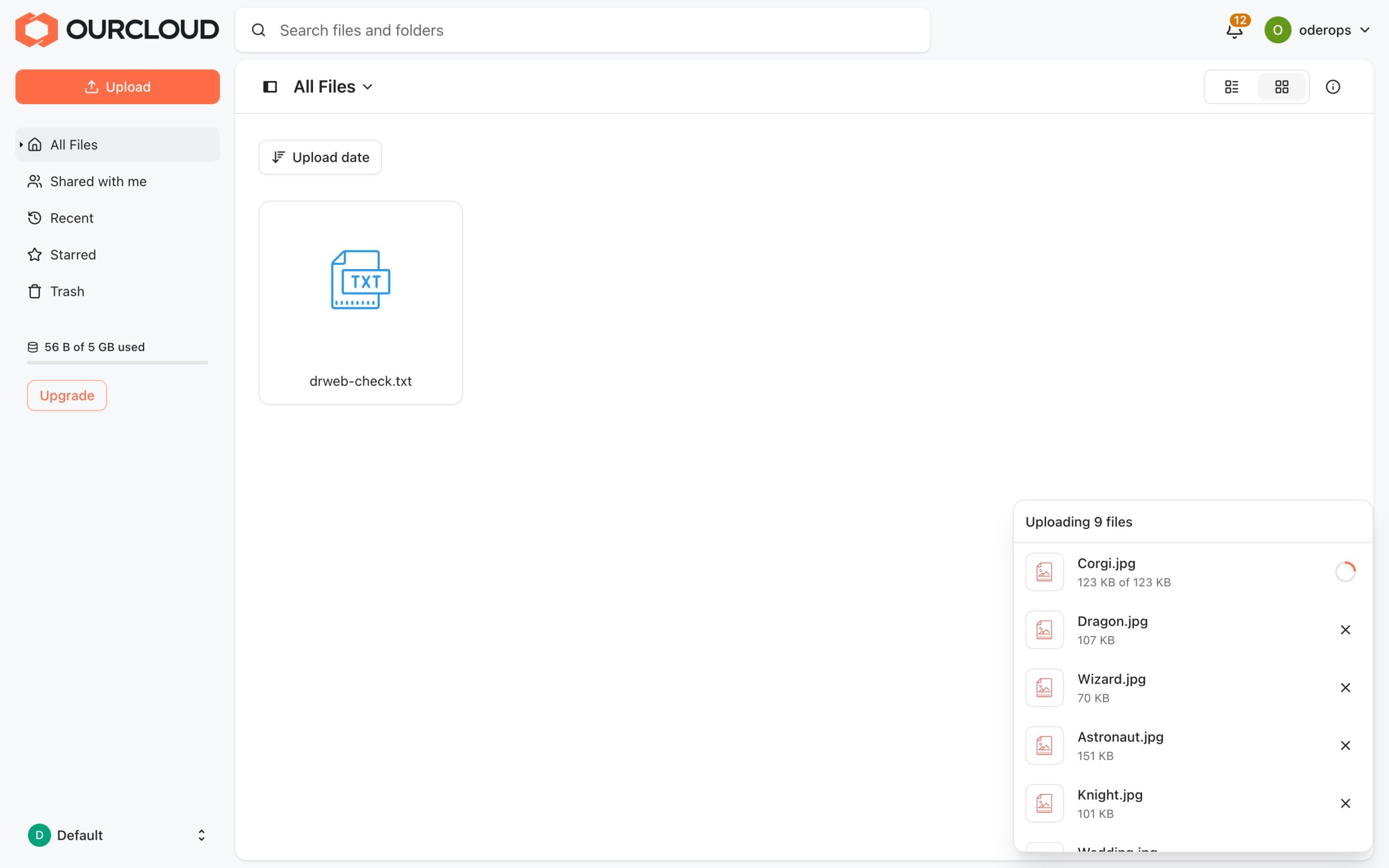This screenshot has width=1389, height=868.
Task: Open the All Files heading dropdown
Action: tap(333, 87)
